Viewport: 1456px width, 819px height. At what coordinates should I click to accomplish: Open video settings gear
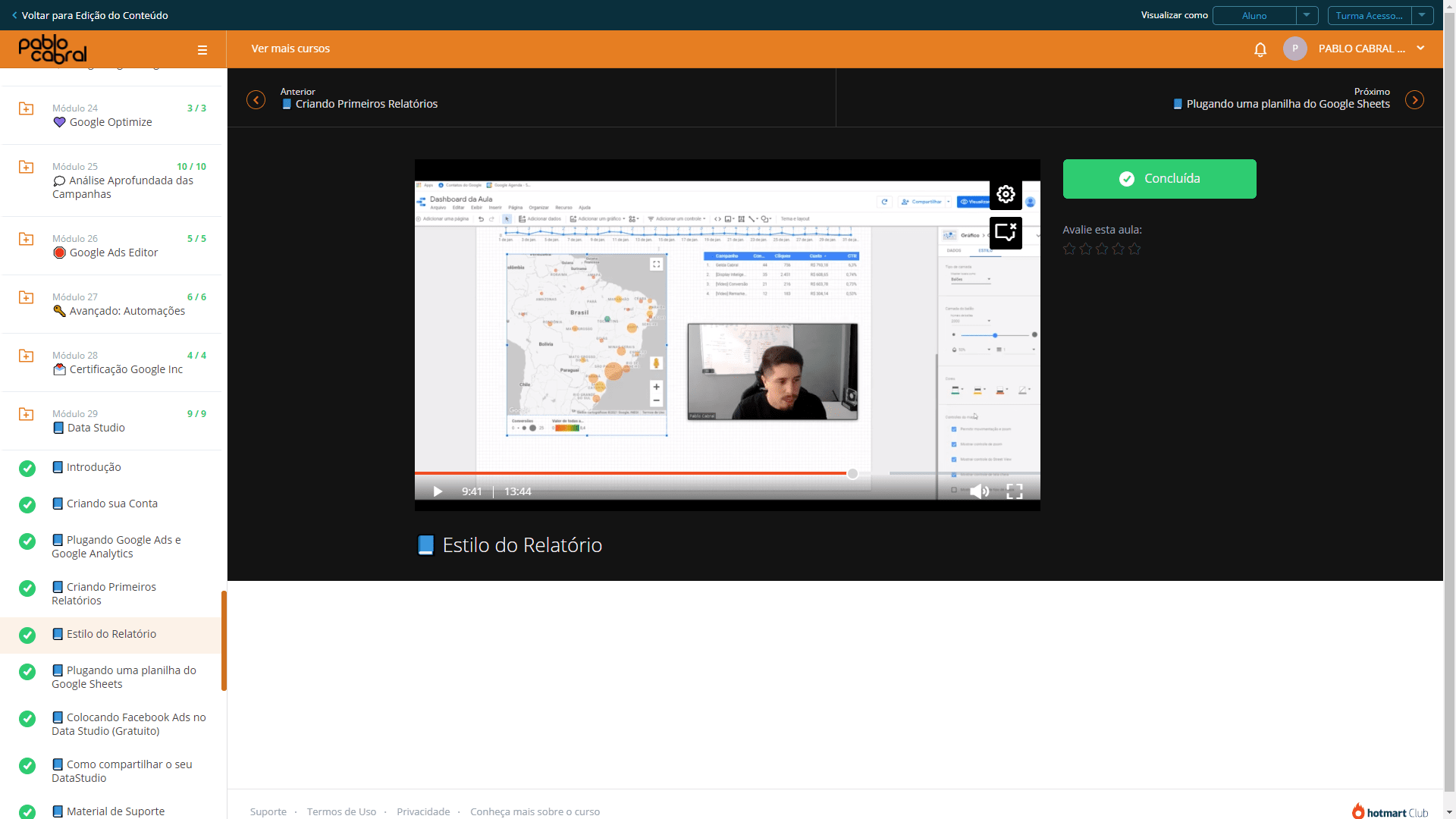coord(1006,195)
